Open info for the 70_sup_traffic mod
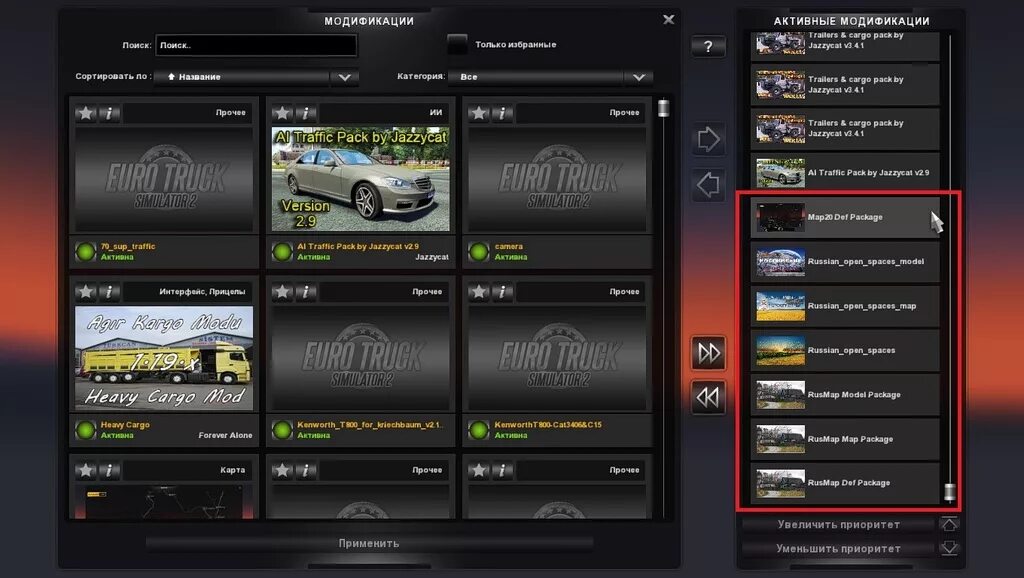1024x578 pixels. 109,113
